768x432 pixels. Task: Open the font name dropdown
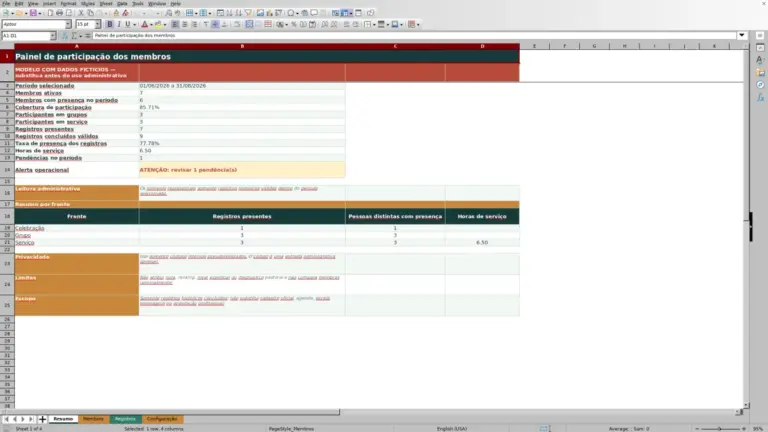tap(68, 24)
